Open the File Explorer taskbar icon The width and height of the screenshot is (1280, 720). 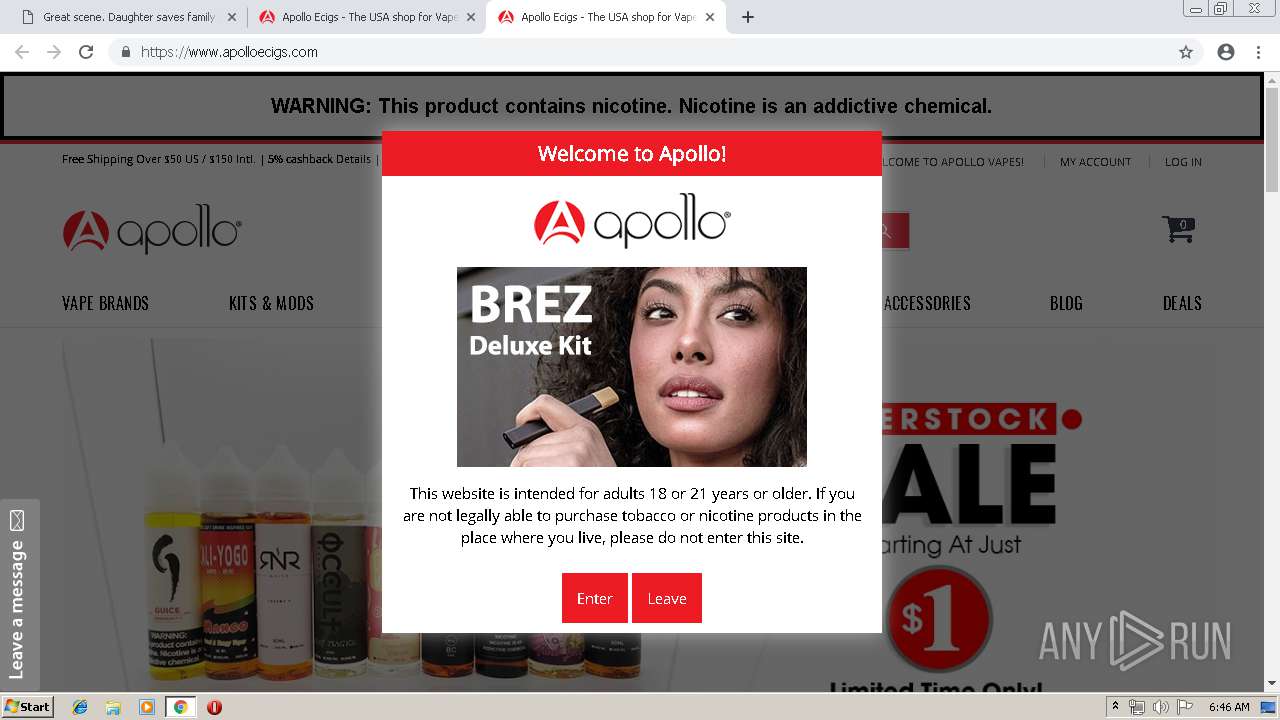pos(113,707)
